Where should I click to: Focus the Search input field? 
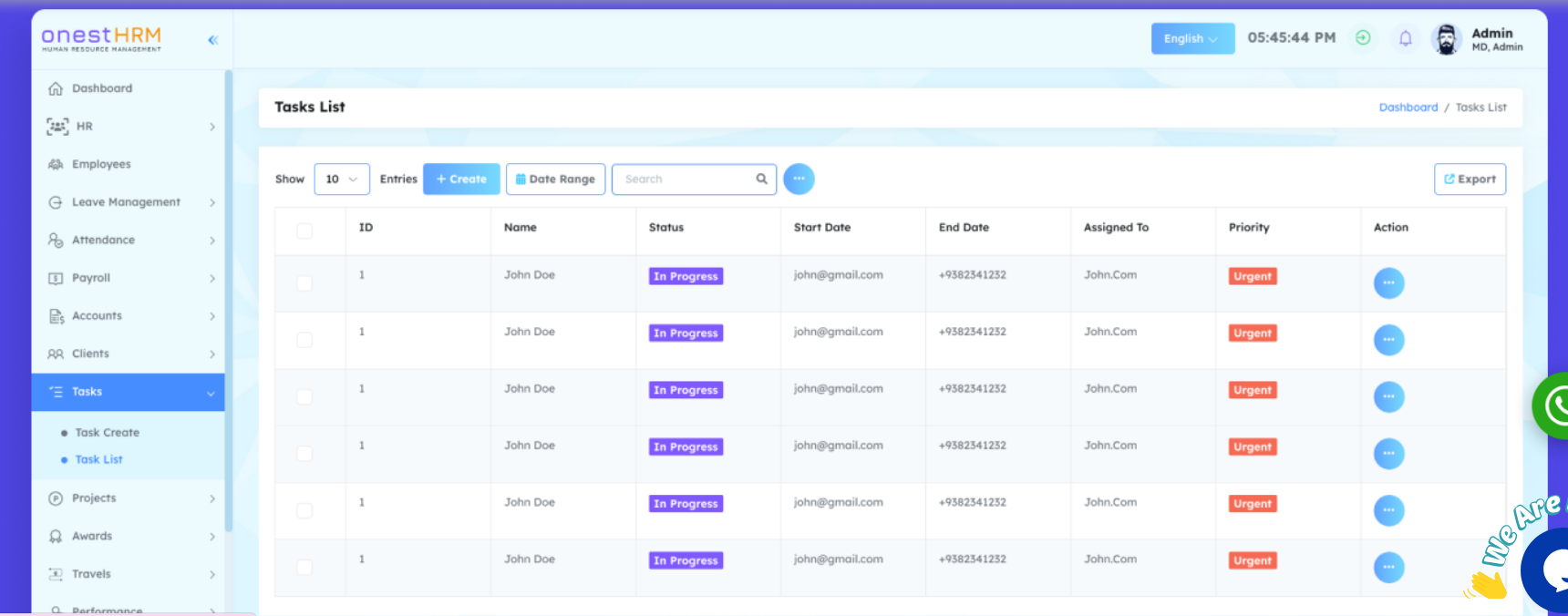pyautogui.click(x=694, y=179)
